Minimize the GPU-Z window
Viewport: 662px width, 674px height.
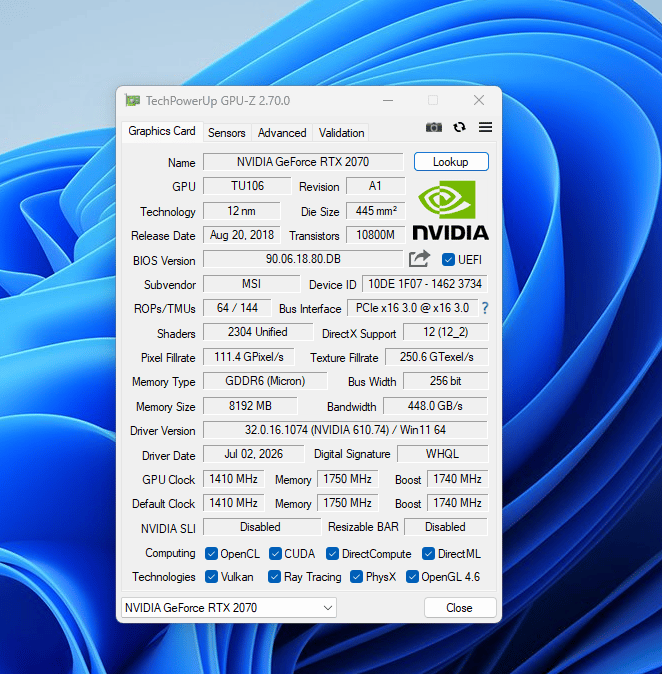coord(388,101)
